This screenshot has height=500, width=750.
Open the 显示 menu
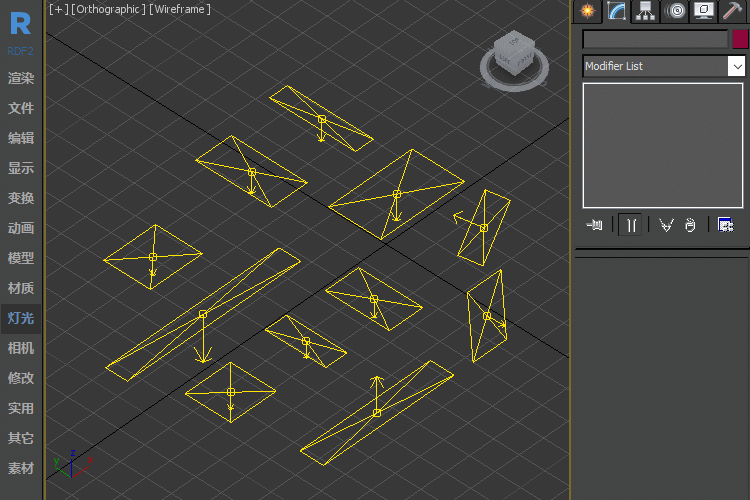21,168
